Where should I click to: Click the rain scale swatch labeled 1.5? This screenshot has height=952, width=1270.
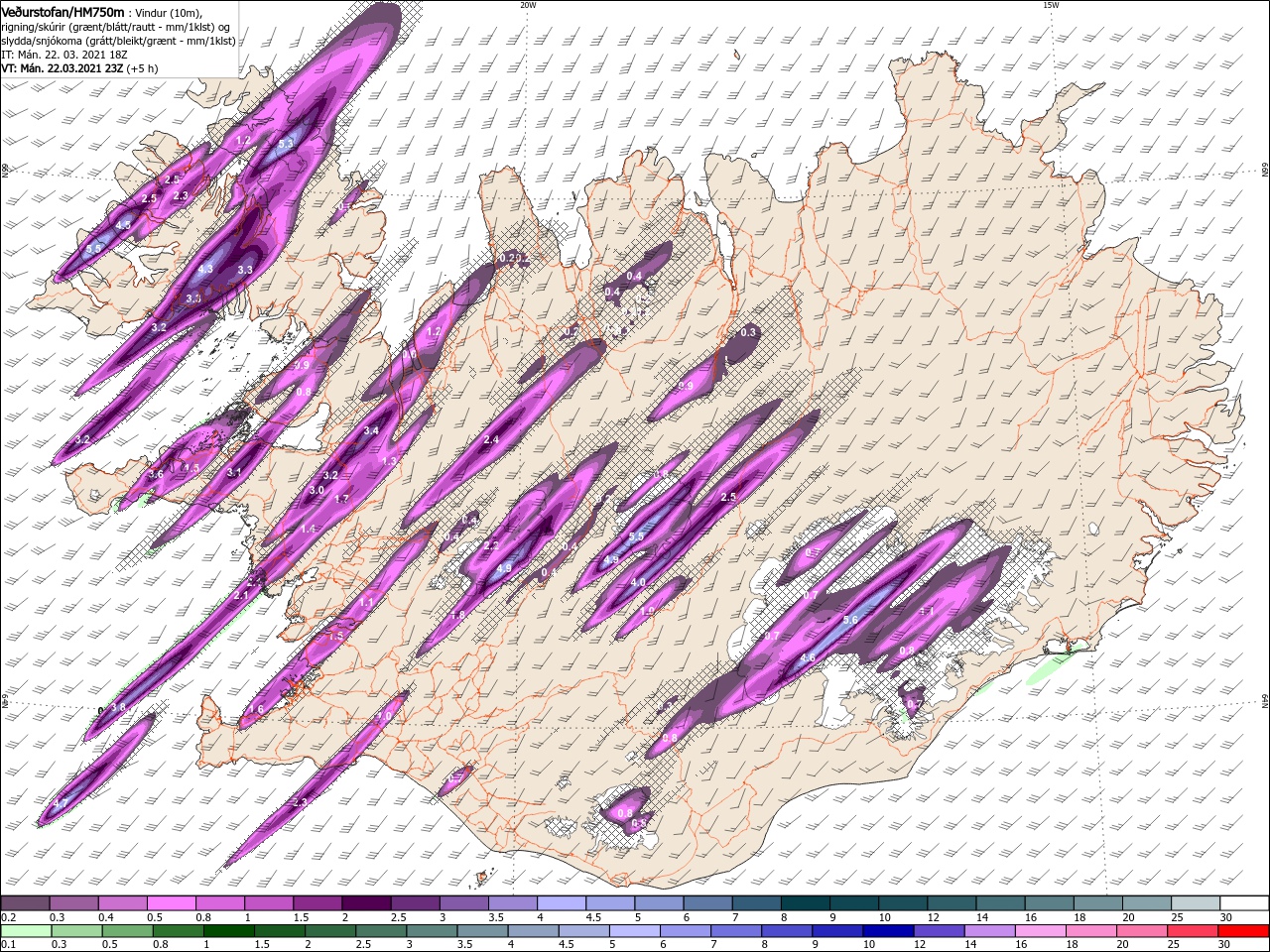pyautogui.click(x=279, y=931)
